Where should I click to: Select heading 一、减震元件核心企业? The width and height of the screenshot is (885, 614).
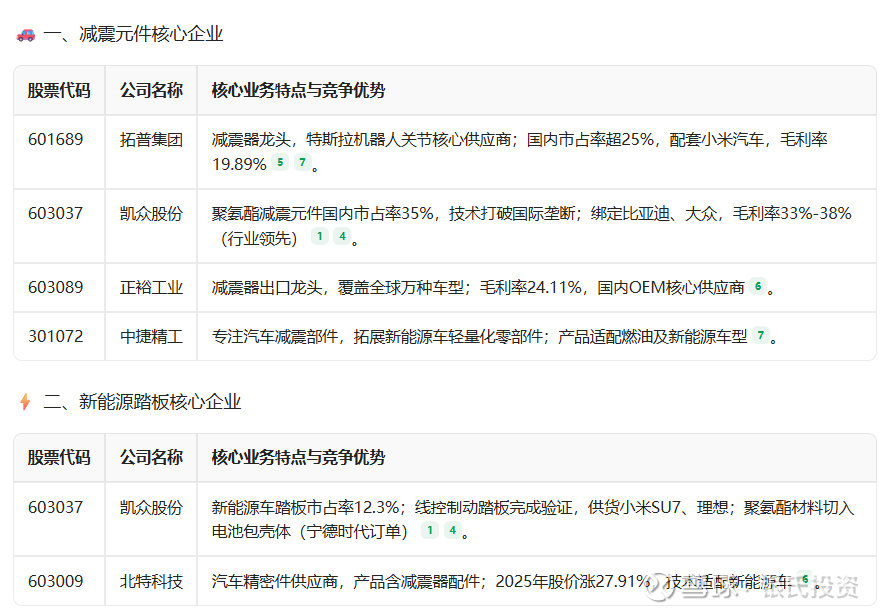(x=133, y=34)
